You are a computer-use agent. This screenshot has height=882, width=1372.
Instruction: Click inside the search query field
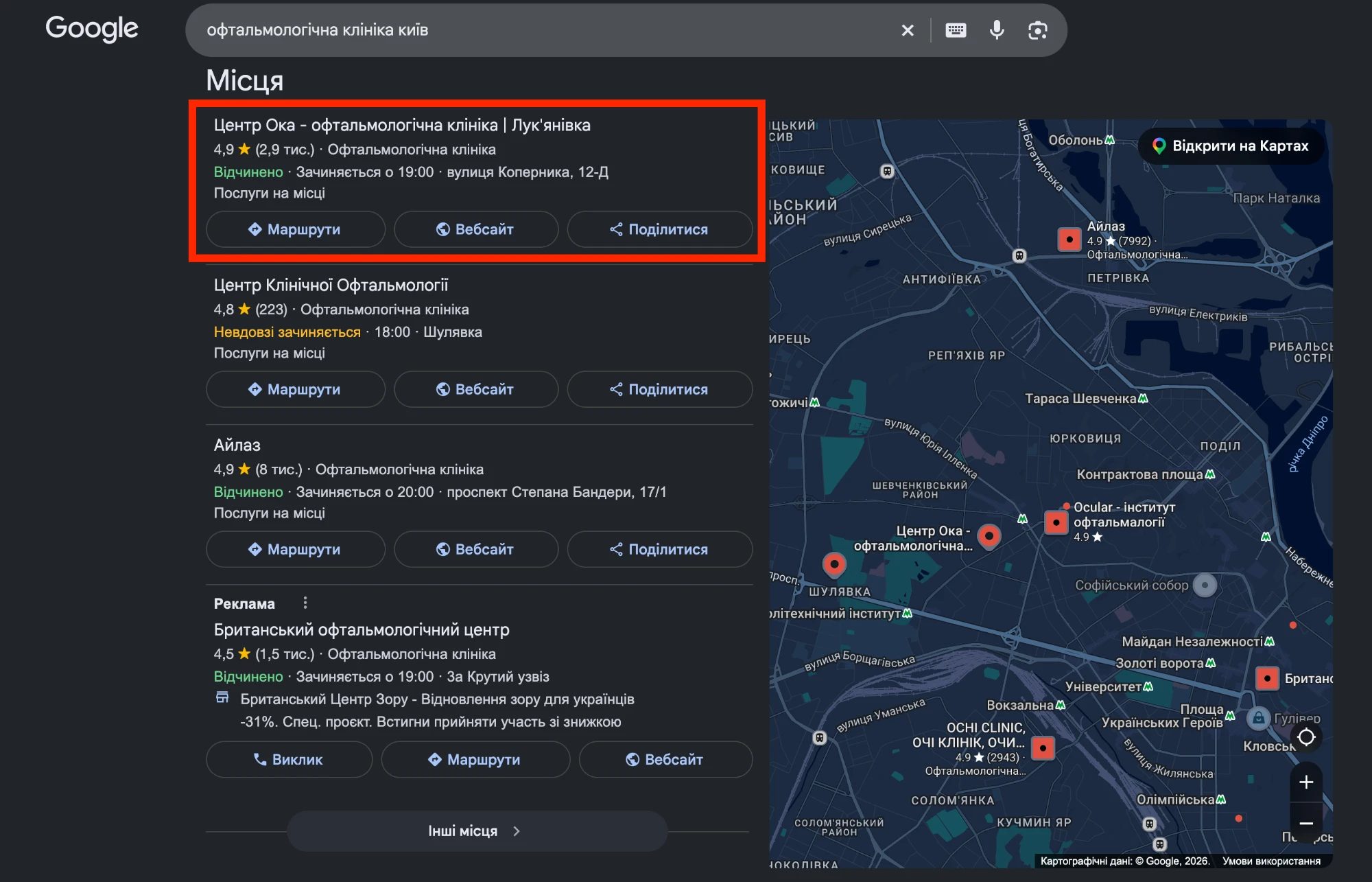(x=542, y=30)
